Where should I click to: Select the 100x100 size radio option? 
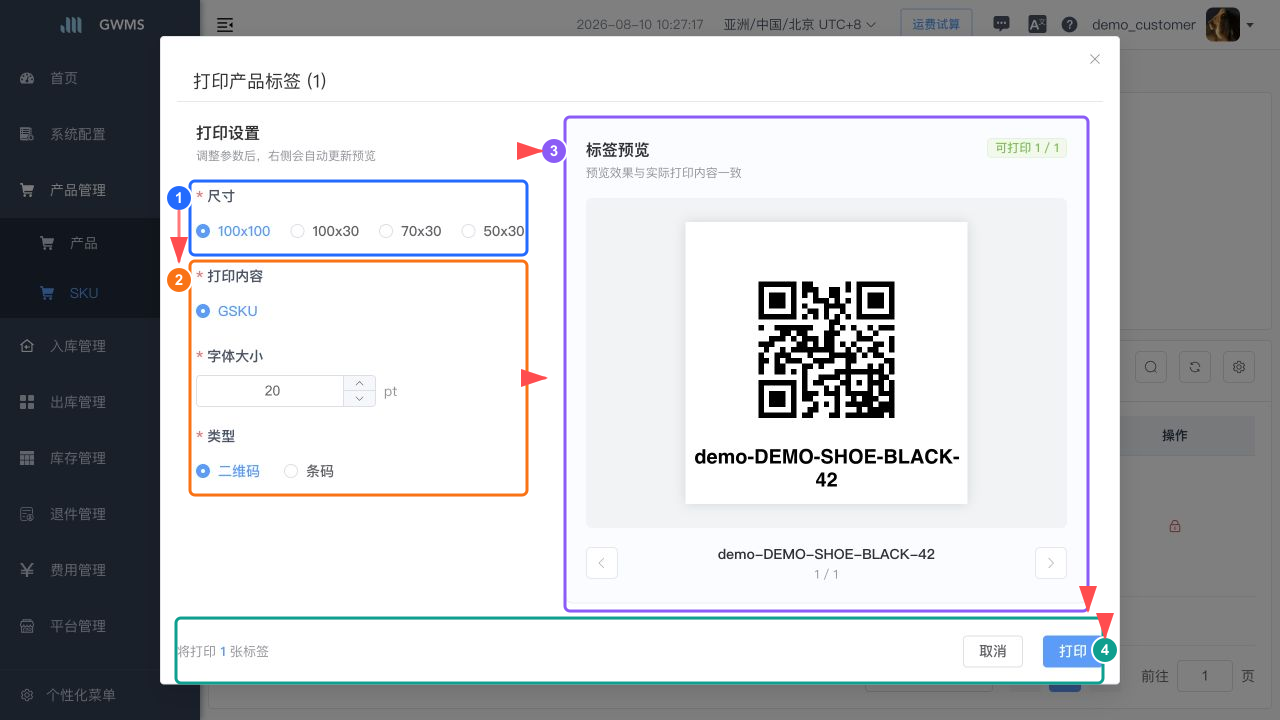(x=234, y=231)
